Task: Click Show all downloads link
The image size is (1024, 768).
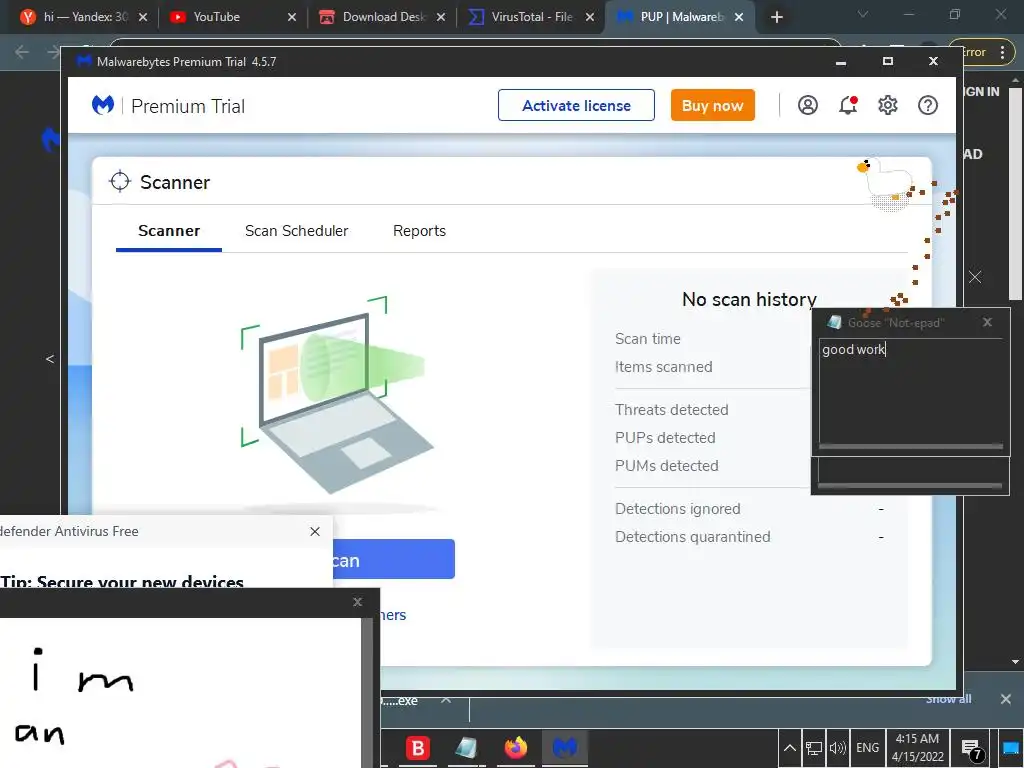Action: point(948,699)
